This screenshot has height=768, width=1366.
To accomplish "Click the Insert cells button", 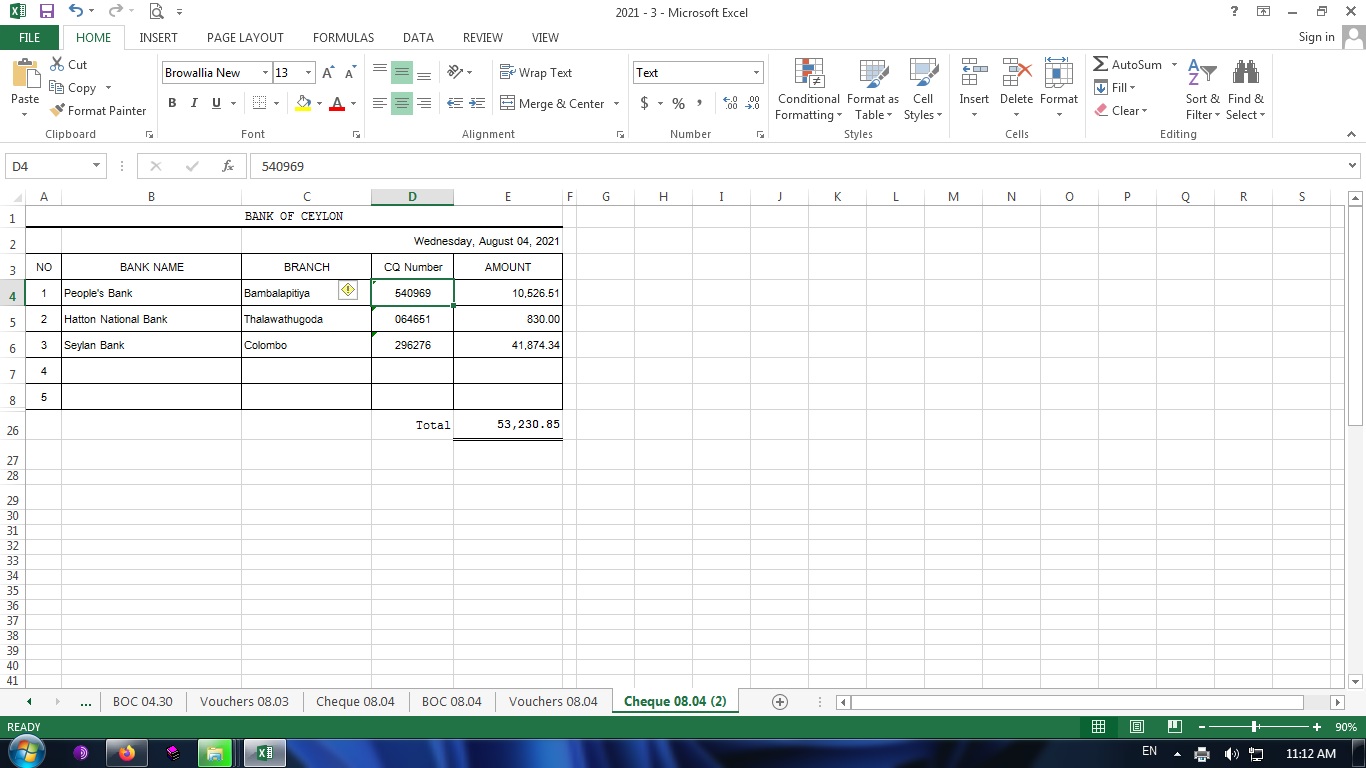I will pos(974,89).
